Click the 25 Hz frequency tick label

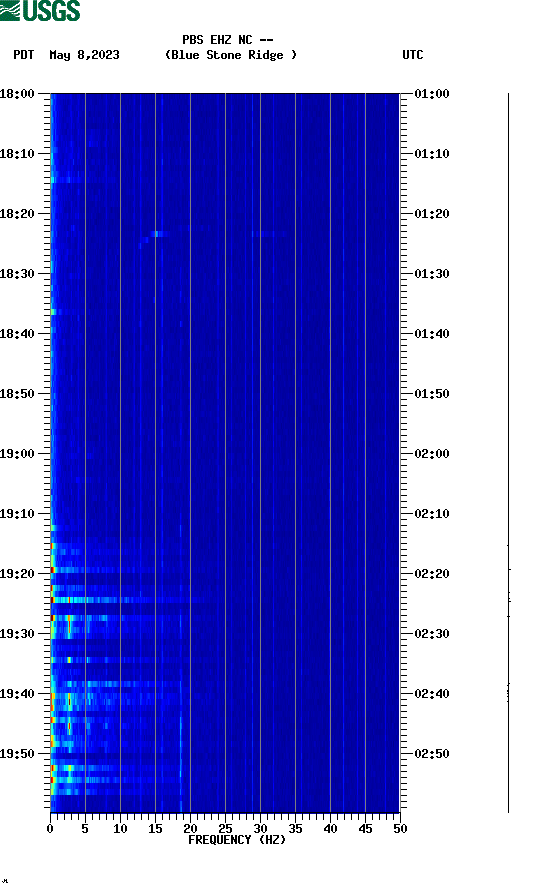pos(225,829)
